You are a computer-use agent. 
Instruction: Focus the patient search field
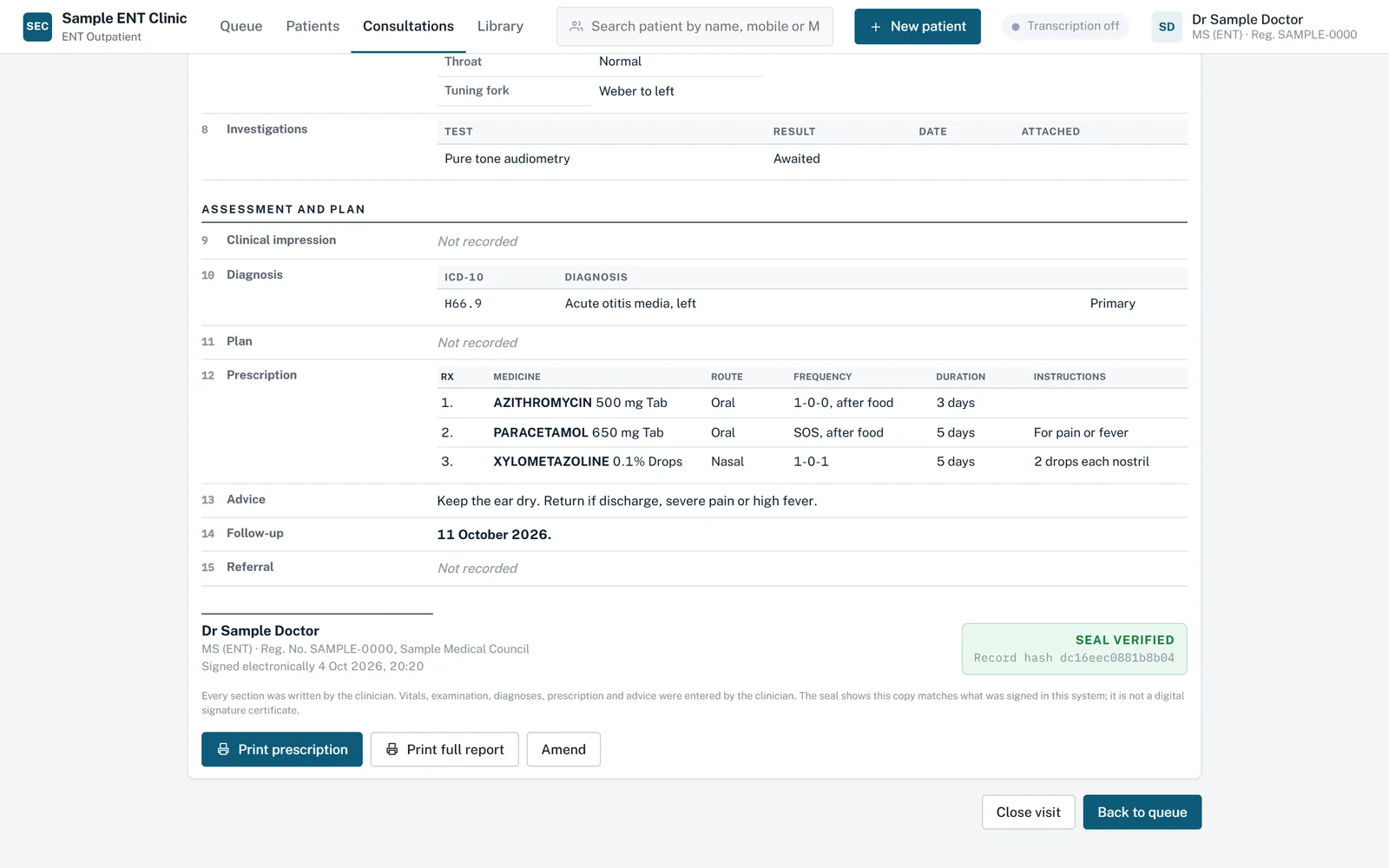(694, 26)
